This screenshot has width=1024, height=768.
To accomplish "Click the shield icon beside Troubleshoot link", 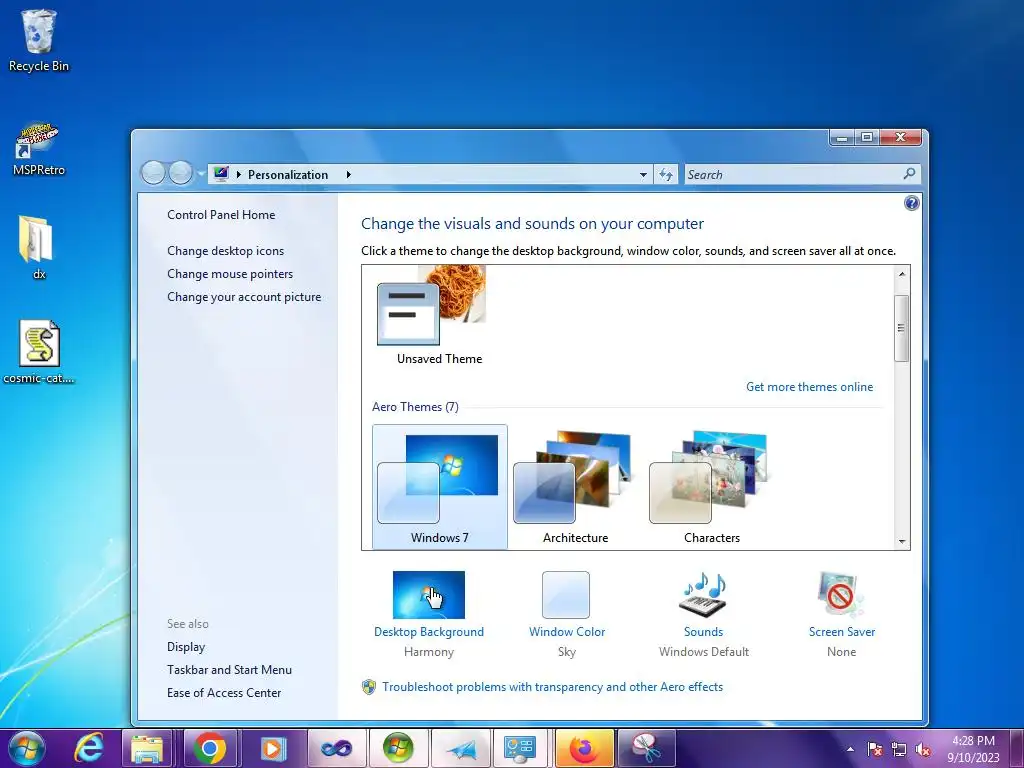I will pos(369,687).
